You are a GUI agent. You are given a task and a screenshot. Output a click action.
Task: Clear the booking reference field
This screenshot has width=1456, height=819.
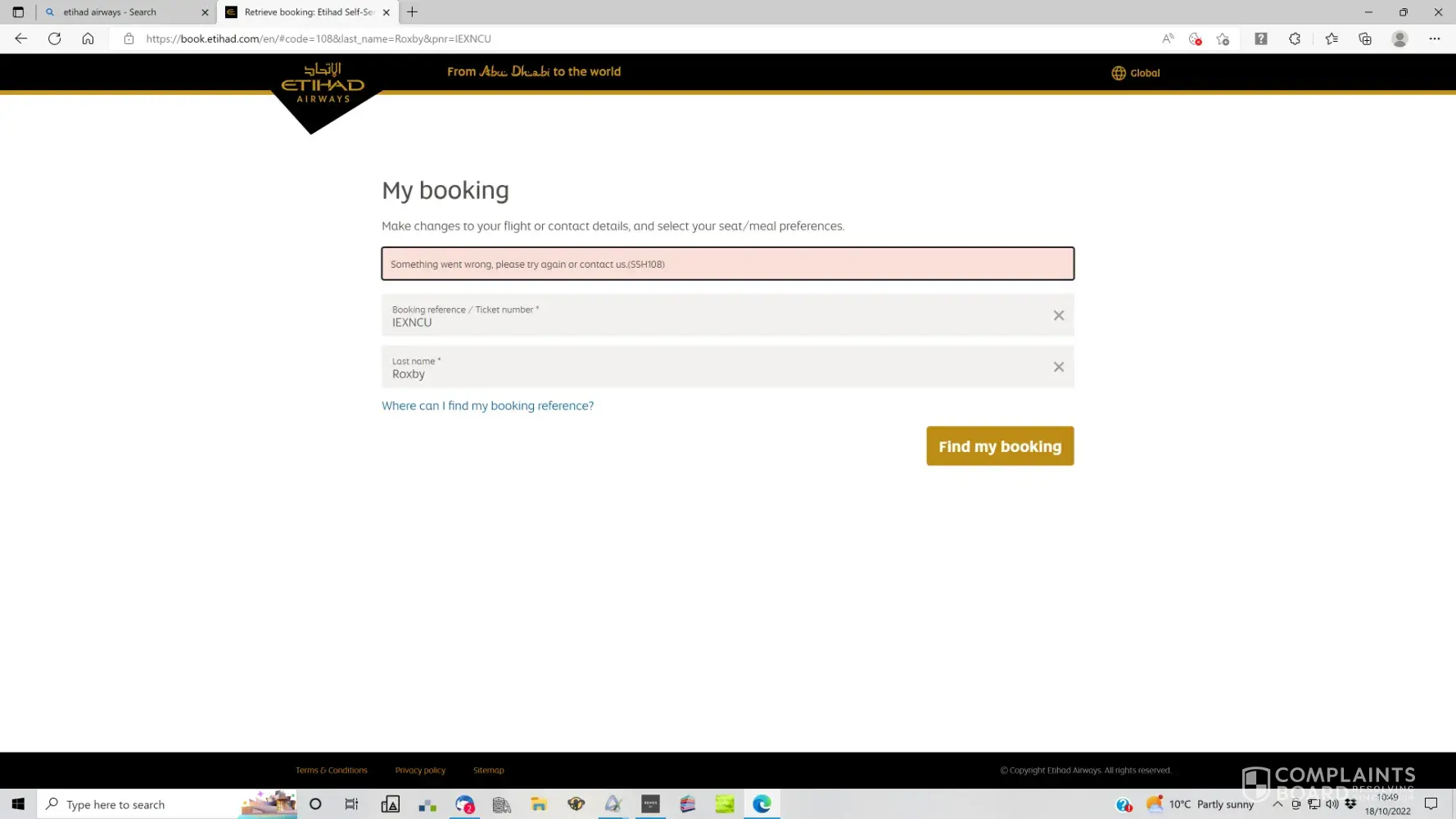pos(1058,315)
